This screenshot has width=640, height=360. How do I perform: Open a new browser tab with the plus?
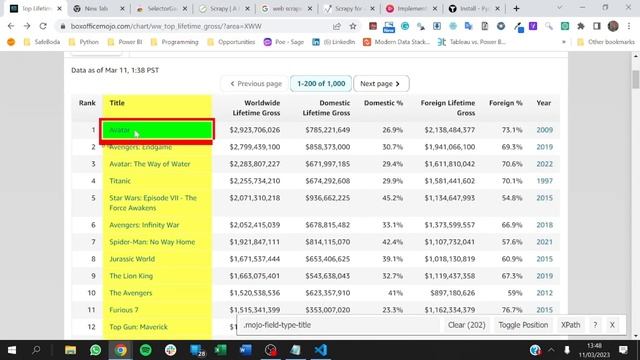(516, 8)
